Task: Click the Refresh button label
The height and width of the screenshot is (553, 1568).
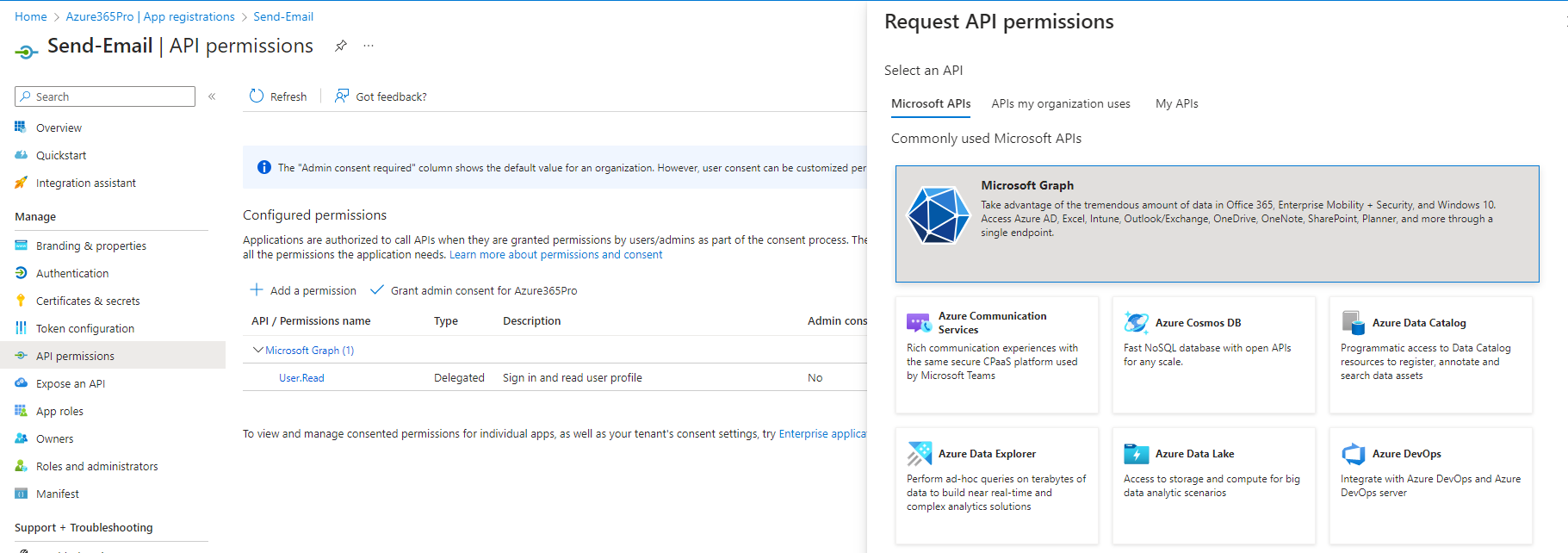Action: (288, 96)
